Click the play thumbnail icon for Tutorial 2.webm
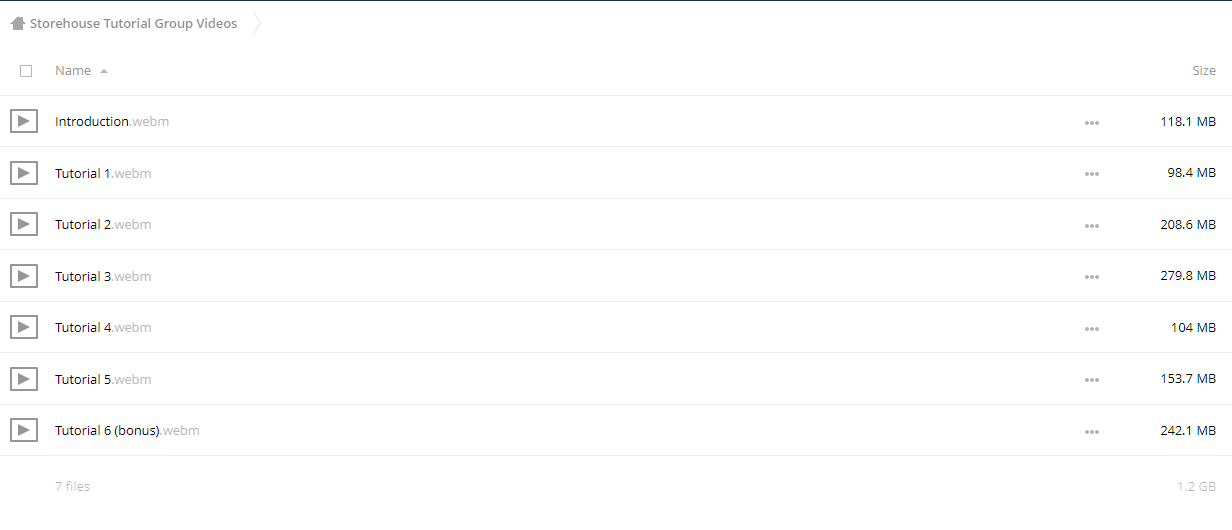The image size is (1232, 530). (x=24, y=224)
